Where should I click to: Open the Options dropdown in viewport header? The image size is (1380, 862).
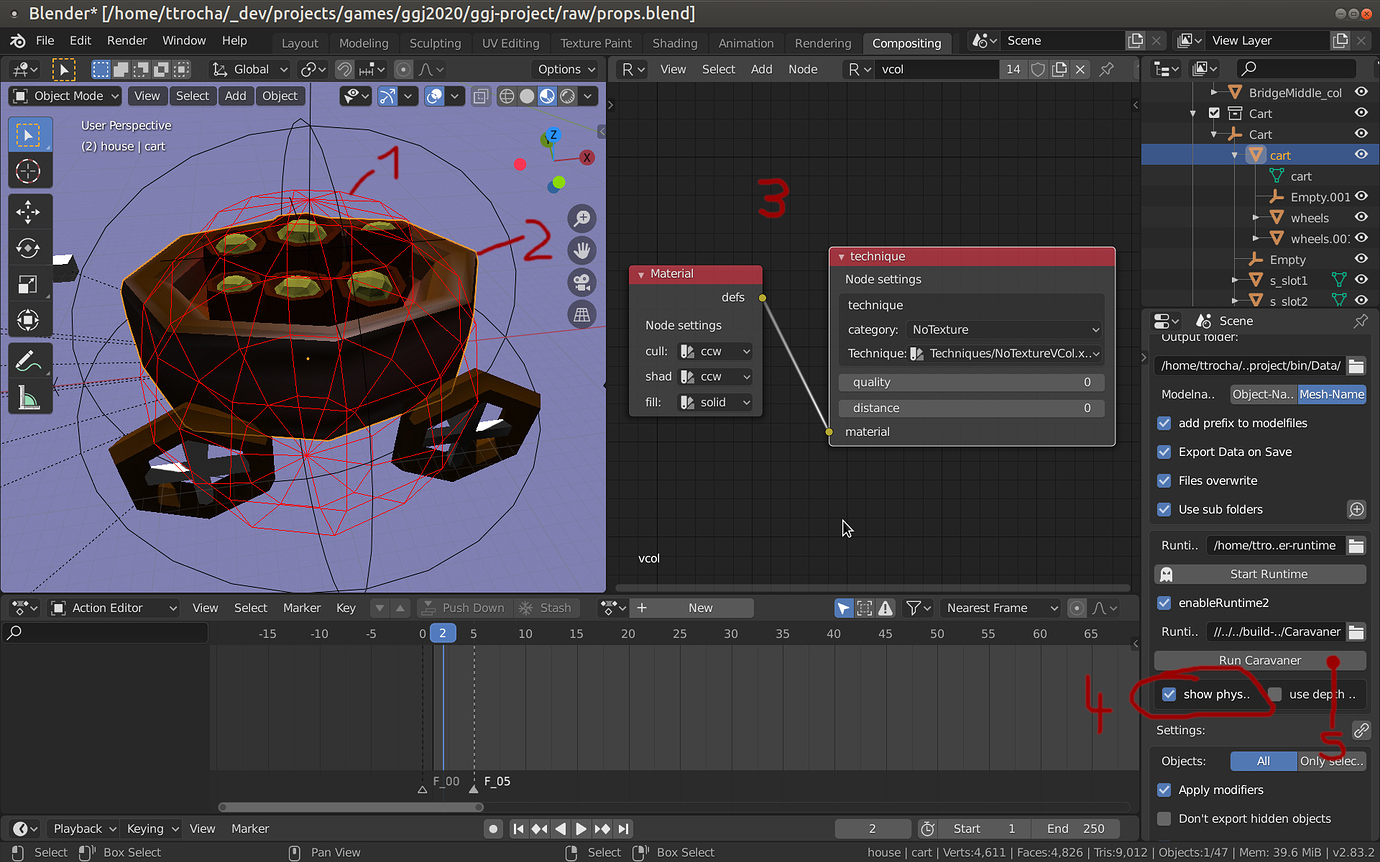566,69
